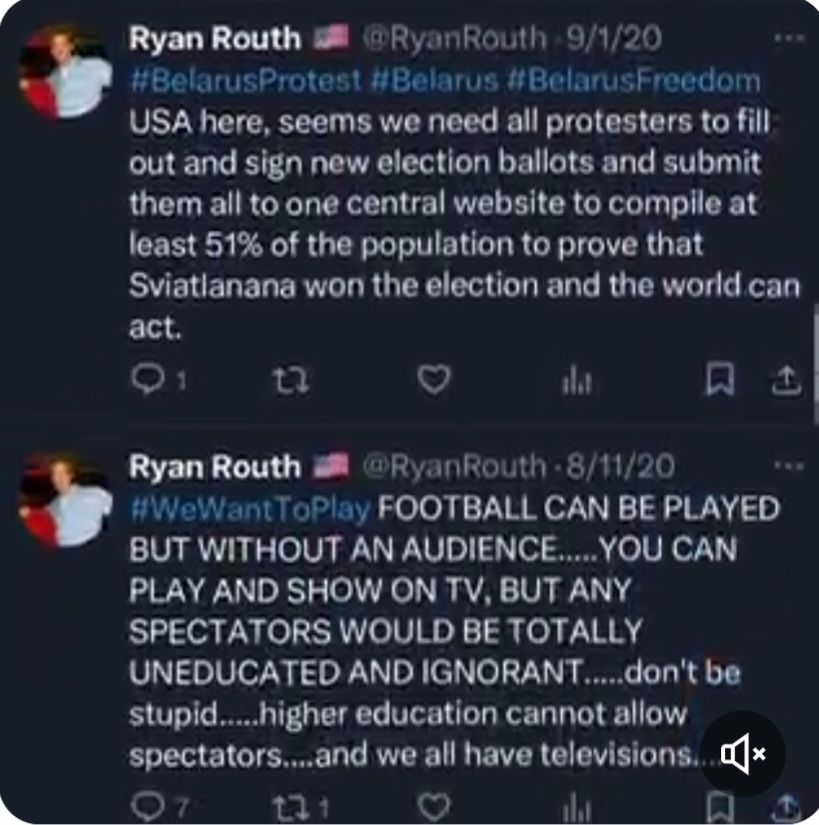The image size is (819, 825).
Task: Open the first tweet's profile picture
Action: click(x=63, y=73)
